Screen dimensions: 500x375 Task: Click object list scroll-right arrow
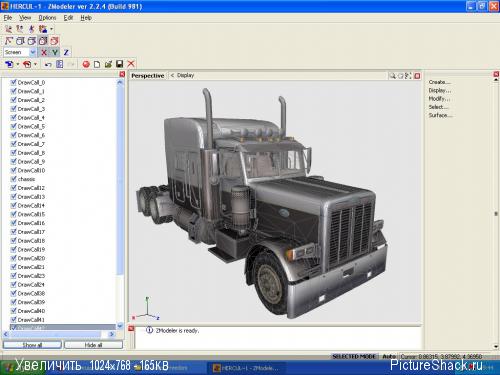pos(112,334)
